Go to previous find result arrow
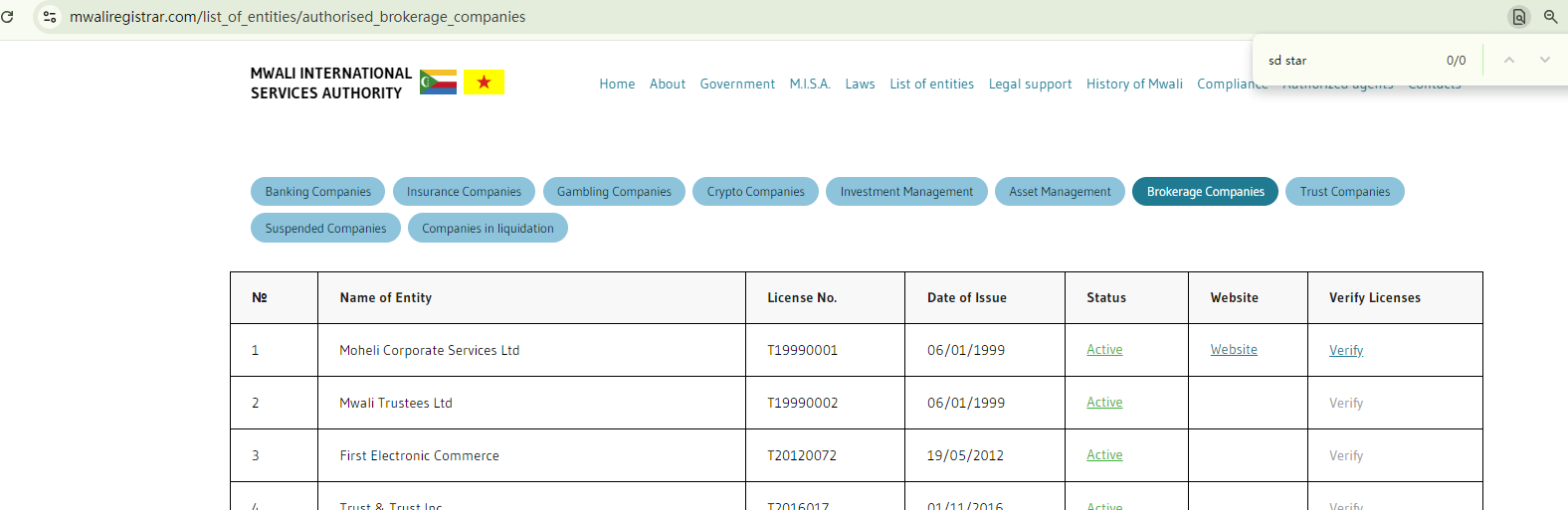The width and height of the screenshot is (1568, 510). coord(1509,60)
